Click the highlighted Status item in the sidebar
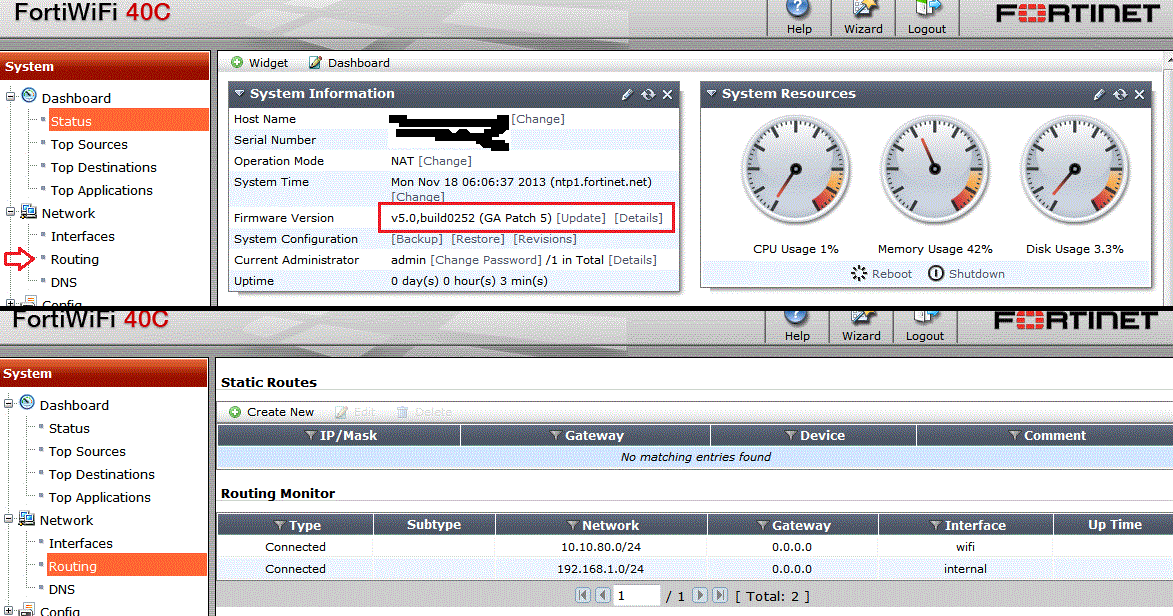The image size is (1173, 616). (x=128, y=121)
